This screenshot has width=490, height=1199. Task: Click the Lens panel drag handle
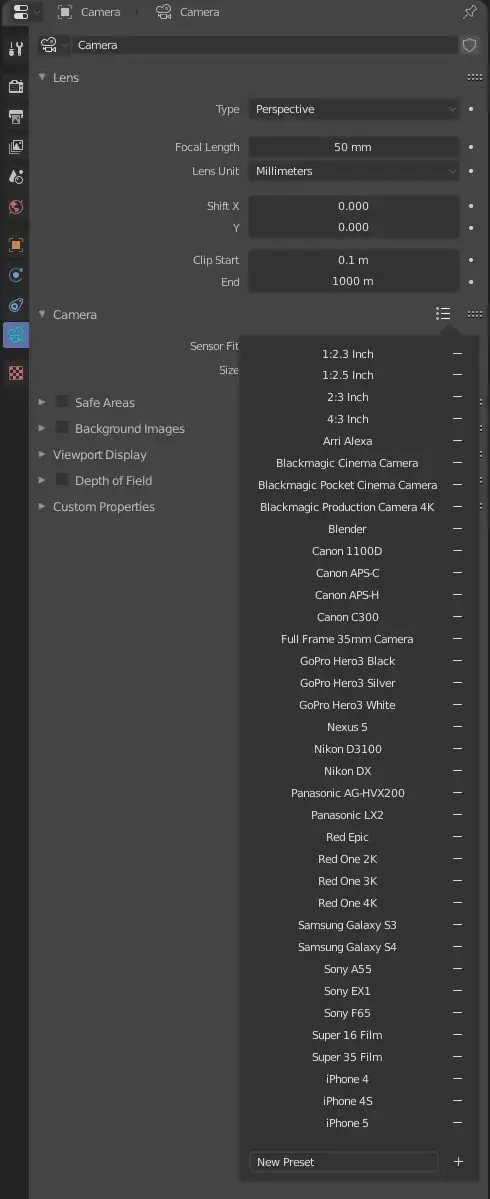tap(475, 77)
